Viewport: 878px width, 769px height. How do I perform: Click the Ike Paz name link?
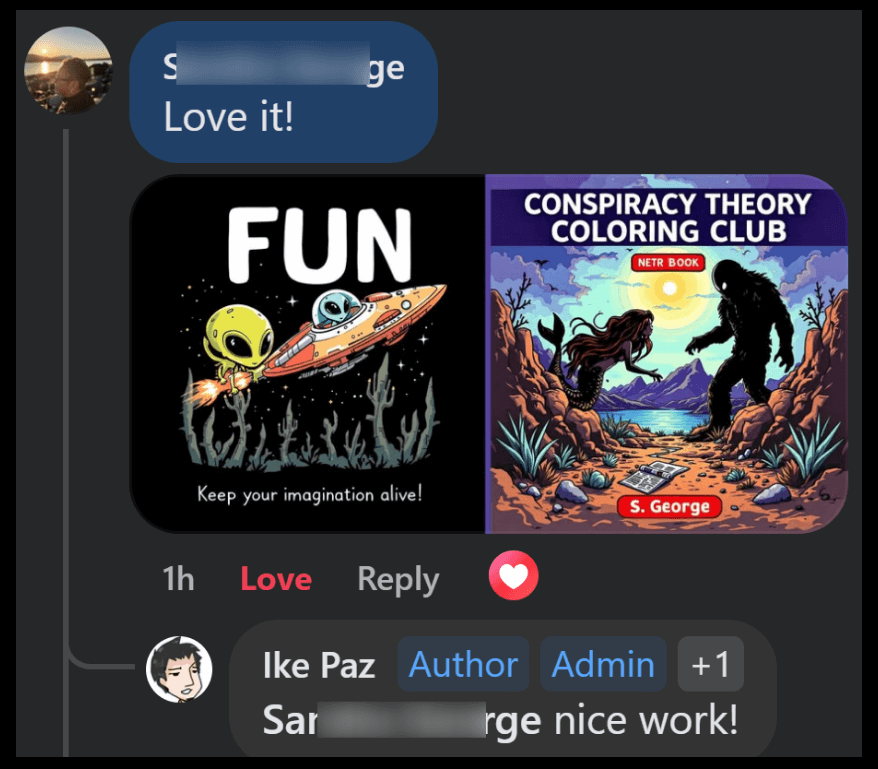click(319, 665)
